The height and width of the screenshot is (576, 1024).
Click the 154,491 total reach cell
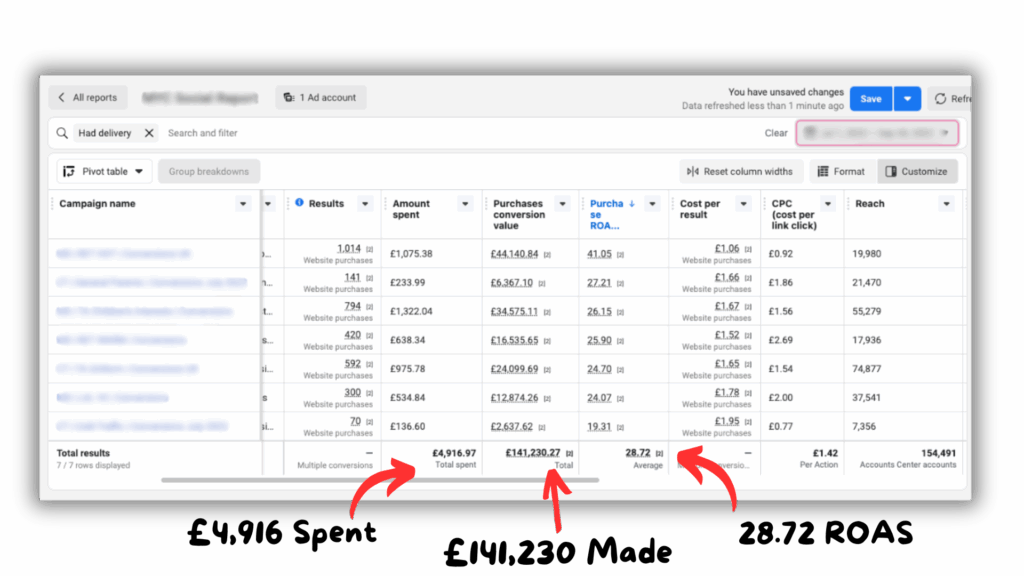(x=938, y=453)
